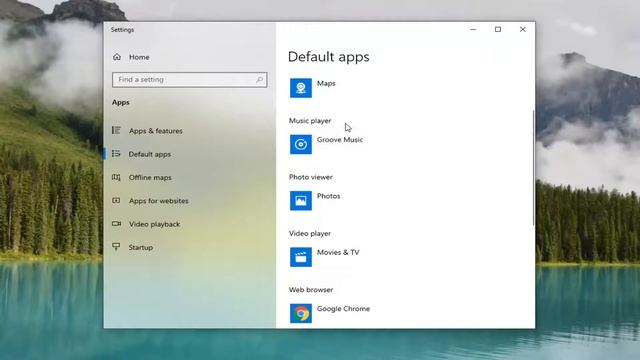This screenshot has width=640, height=360.
Task: Click the Apps section heading in sidebar
Action: 121,102
